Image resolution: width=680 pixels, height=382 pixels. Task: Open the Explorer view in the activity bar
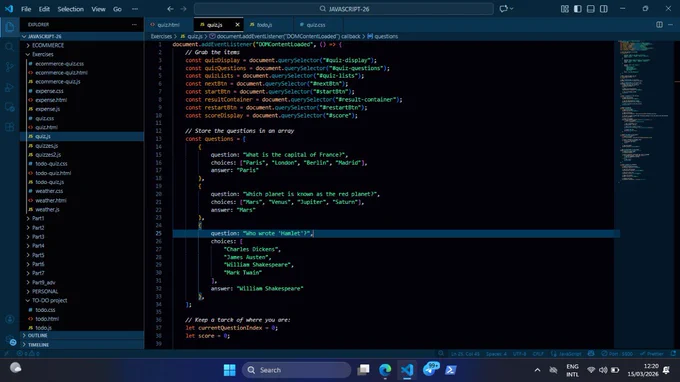[x=10, y=27]
